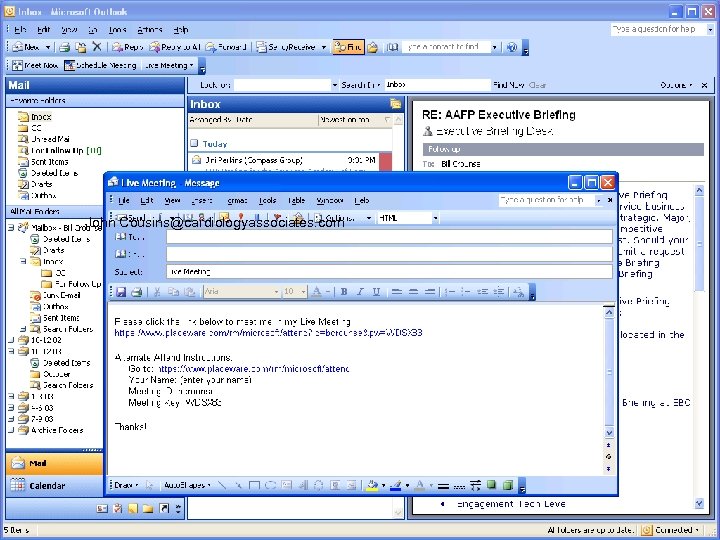
Task: Click the Forward button in Outlook toolbar
Action: [226, 47]
